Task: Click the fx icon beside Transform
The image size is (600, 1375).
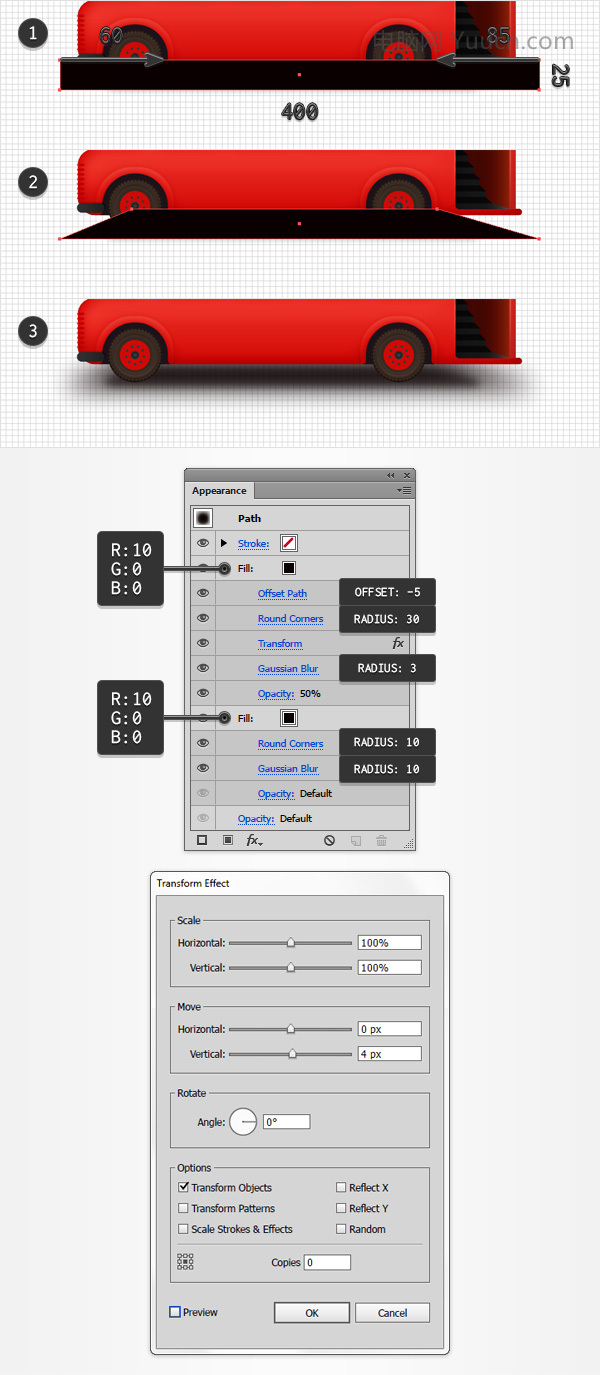Action: point(398,643)
